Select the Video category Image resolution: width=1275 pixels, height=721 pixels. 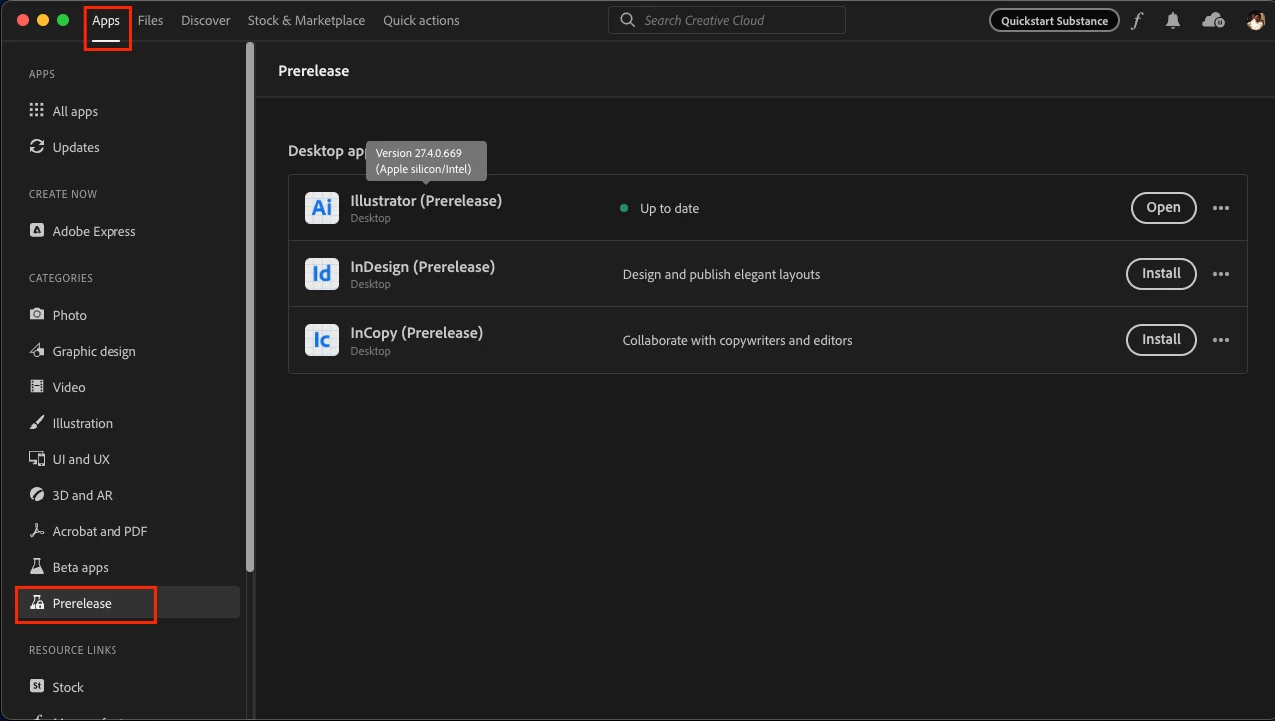[69, 388]
